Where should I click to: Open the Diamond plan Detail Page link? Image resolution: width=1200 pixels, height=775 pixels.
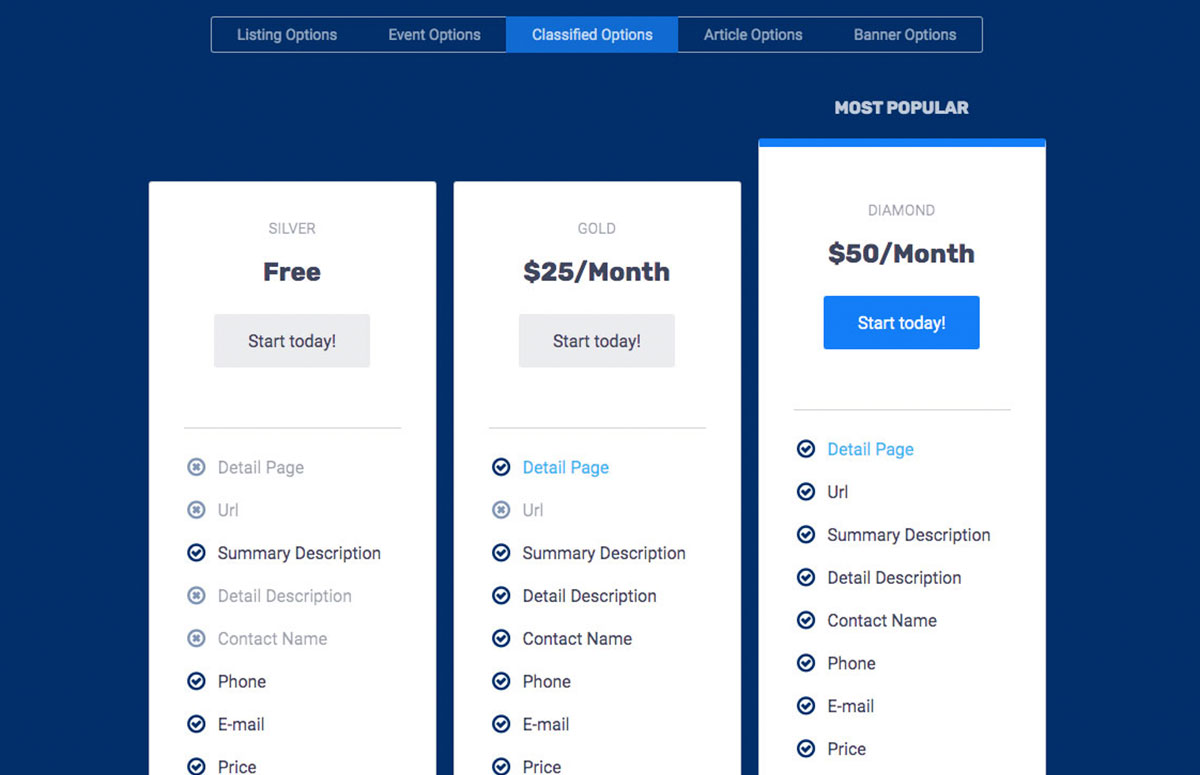pyautogui.click(x=870, y=450)
